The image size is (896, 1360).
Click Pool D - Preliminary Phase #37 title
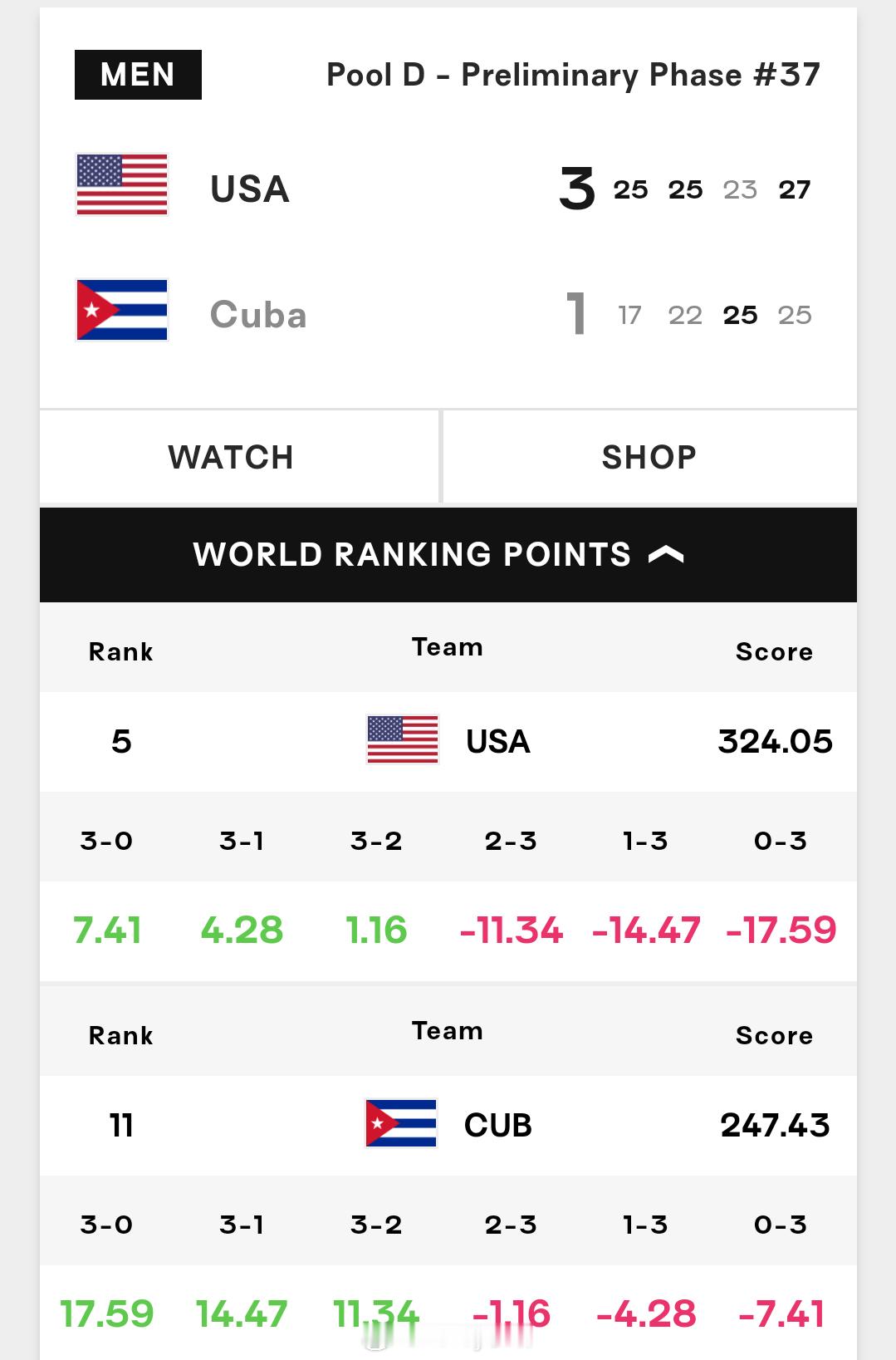click(x=573, y=75)
